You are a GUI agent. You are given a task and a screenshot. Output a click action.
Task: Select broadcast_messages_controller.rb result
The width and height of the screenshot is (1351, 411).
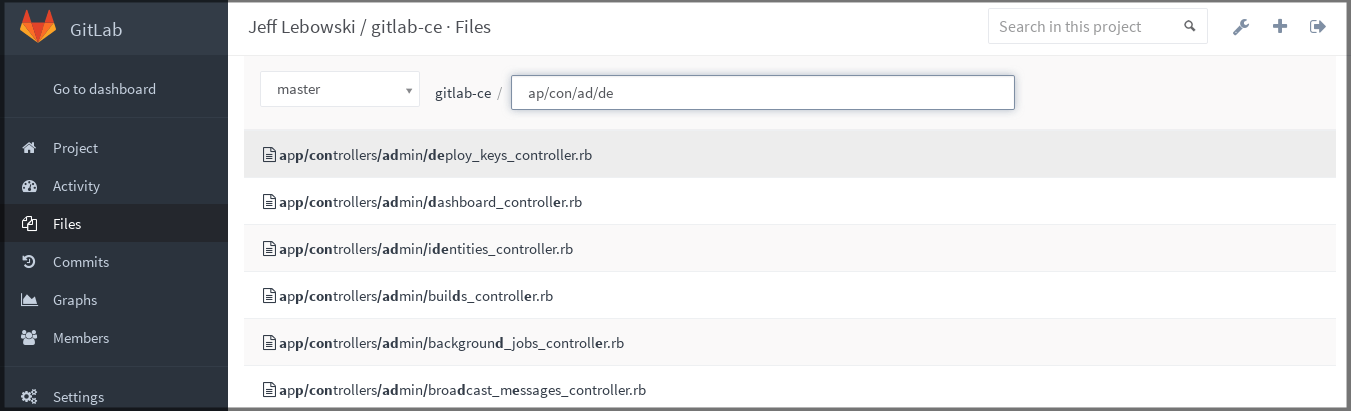pyautogui.click(x=462, y=390)
